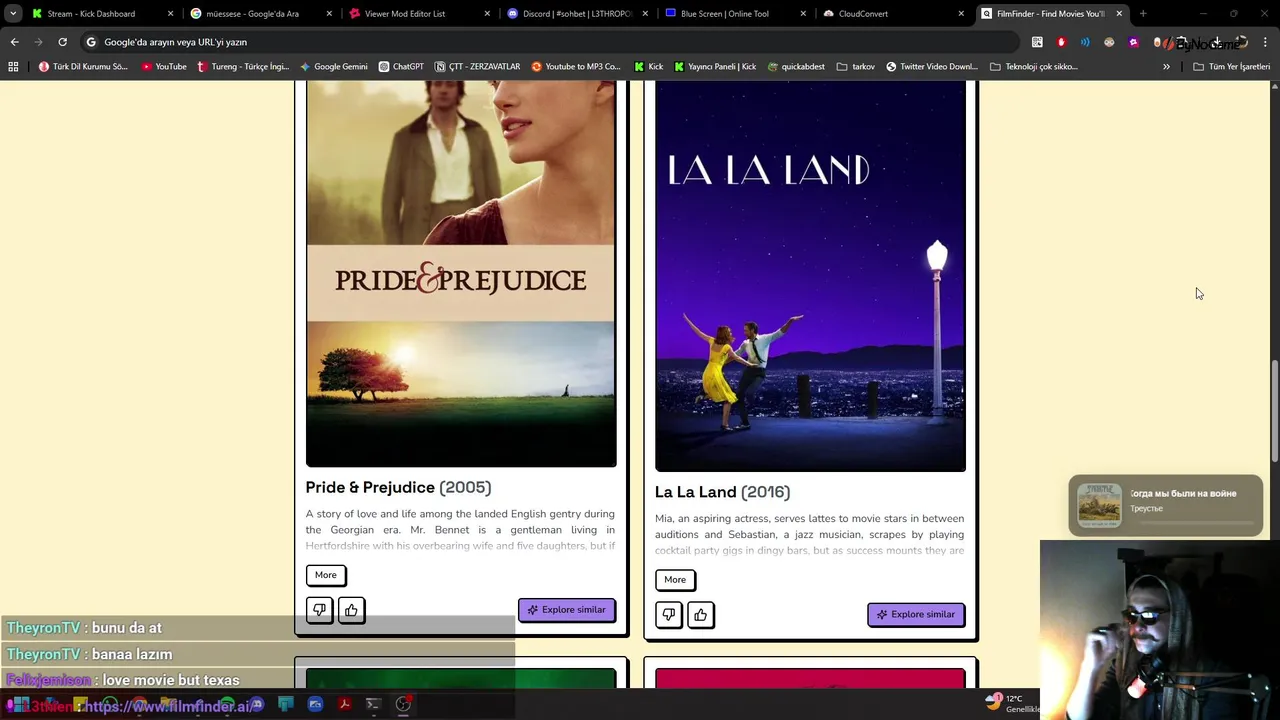Open the tarkov bookmark folder

tap(856, 67)
